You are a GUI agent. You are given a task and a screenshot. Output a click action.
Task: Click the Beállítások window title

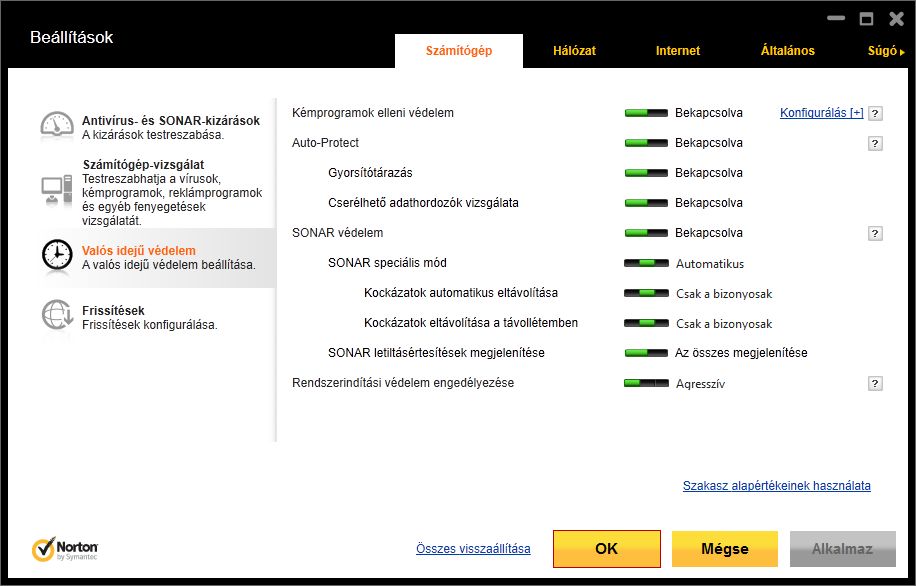coord(71,37)
